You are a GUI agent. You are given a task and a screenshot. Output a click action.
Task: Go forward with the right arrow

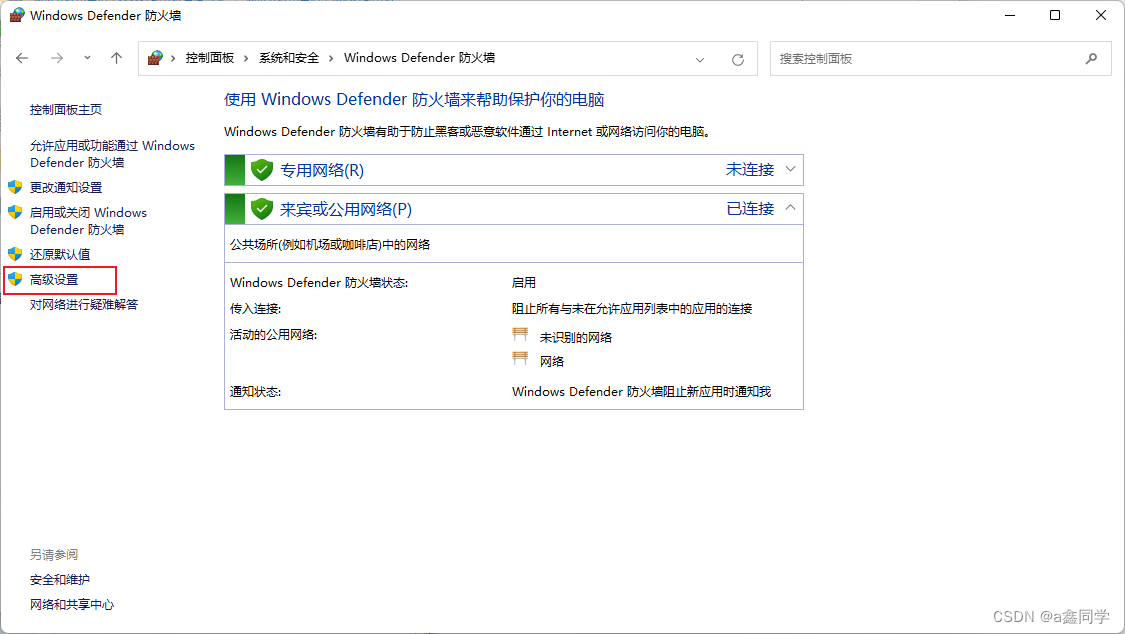[57, 58]
